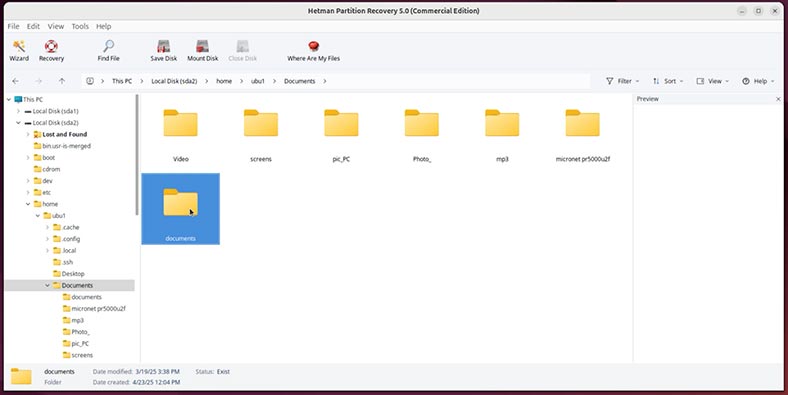The height and width of the screenshot is (395, 788).
Task: Expand the boot folder node
Action: [28, 157]
